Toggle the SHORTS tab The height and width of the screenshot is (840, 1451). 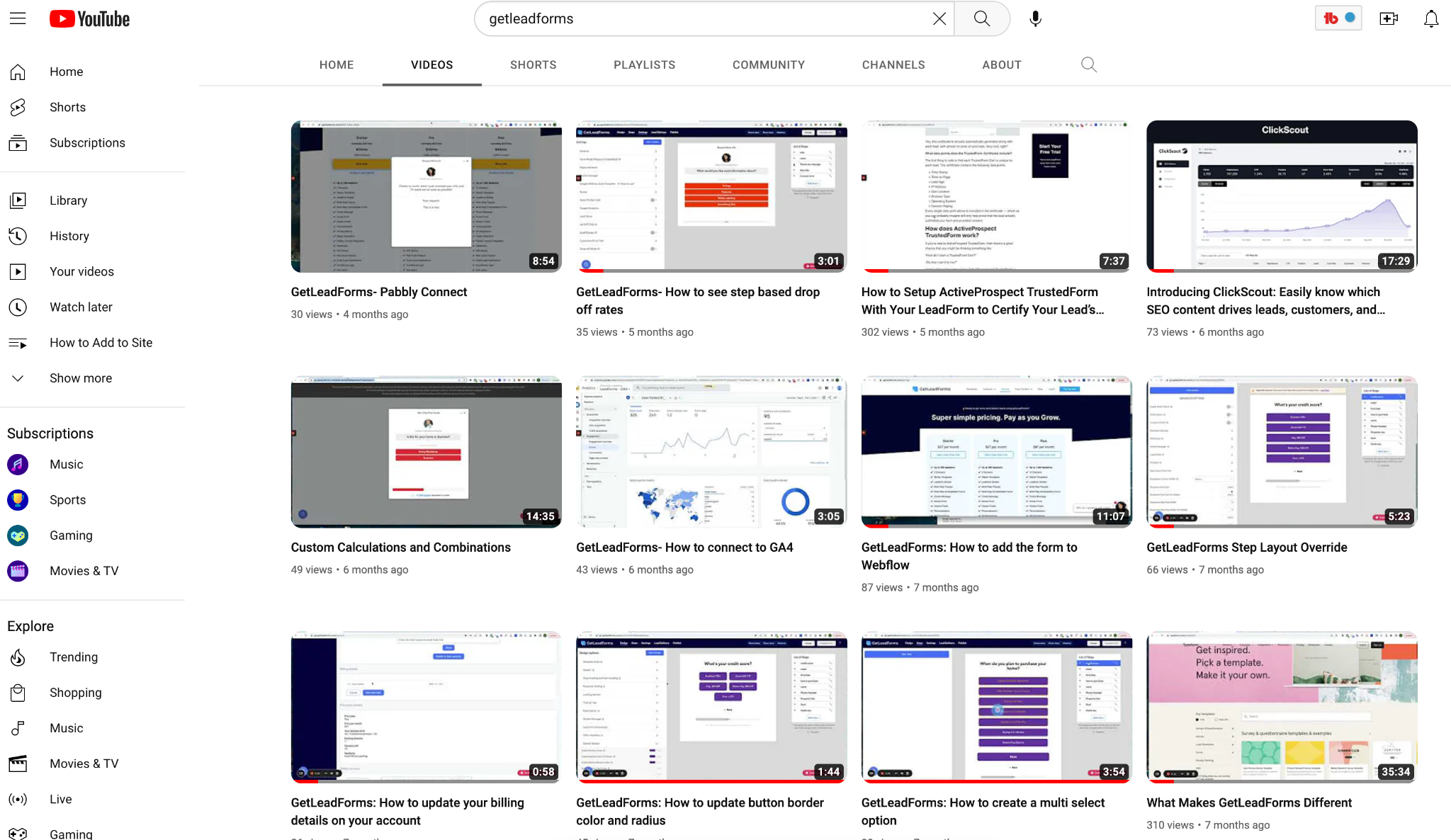(533, 64)
